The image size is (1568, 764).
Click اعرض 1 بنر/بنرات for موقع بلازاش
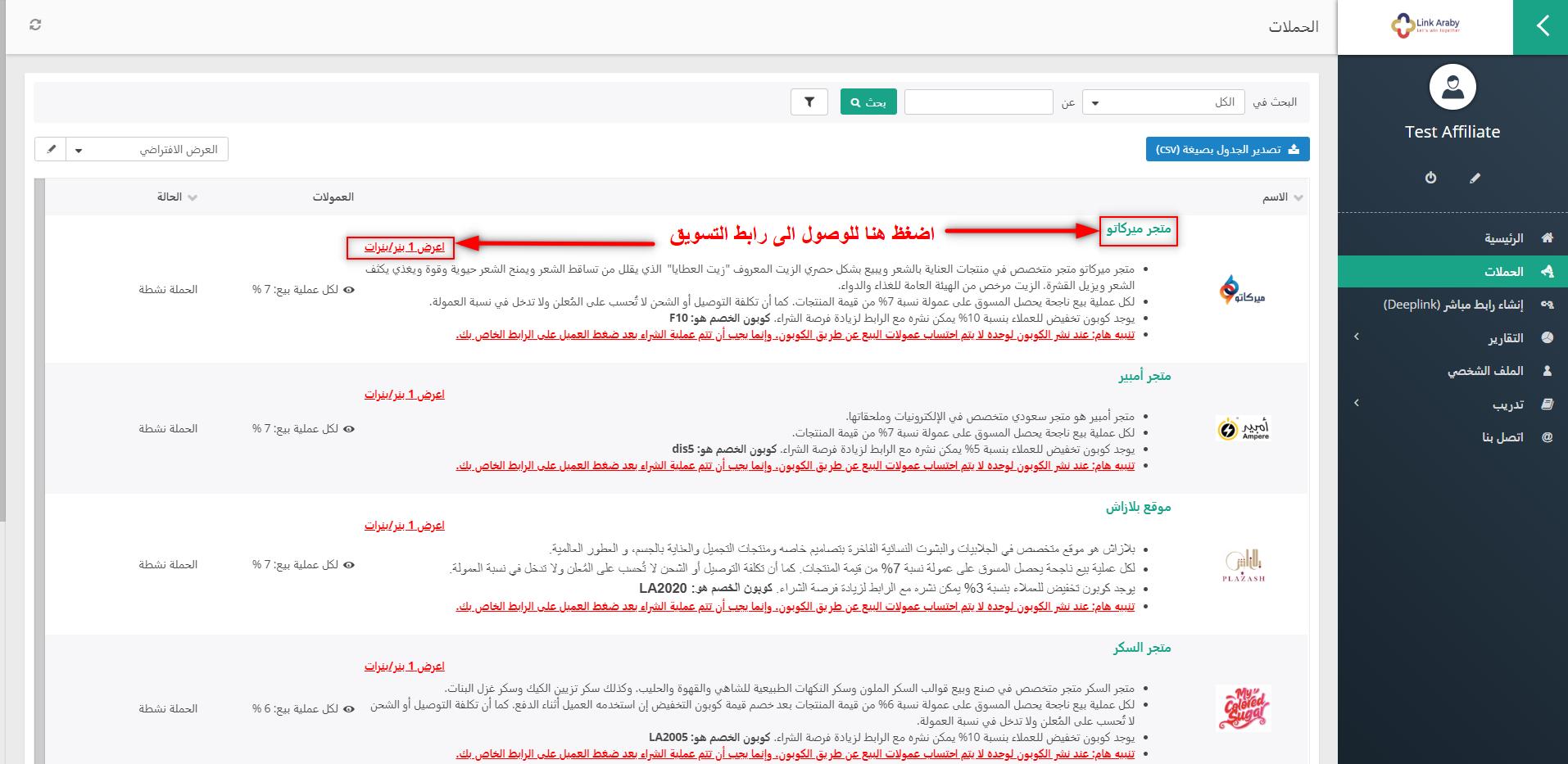405,526
